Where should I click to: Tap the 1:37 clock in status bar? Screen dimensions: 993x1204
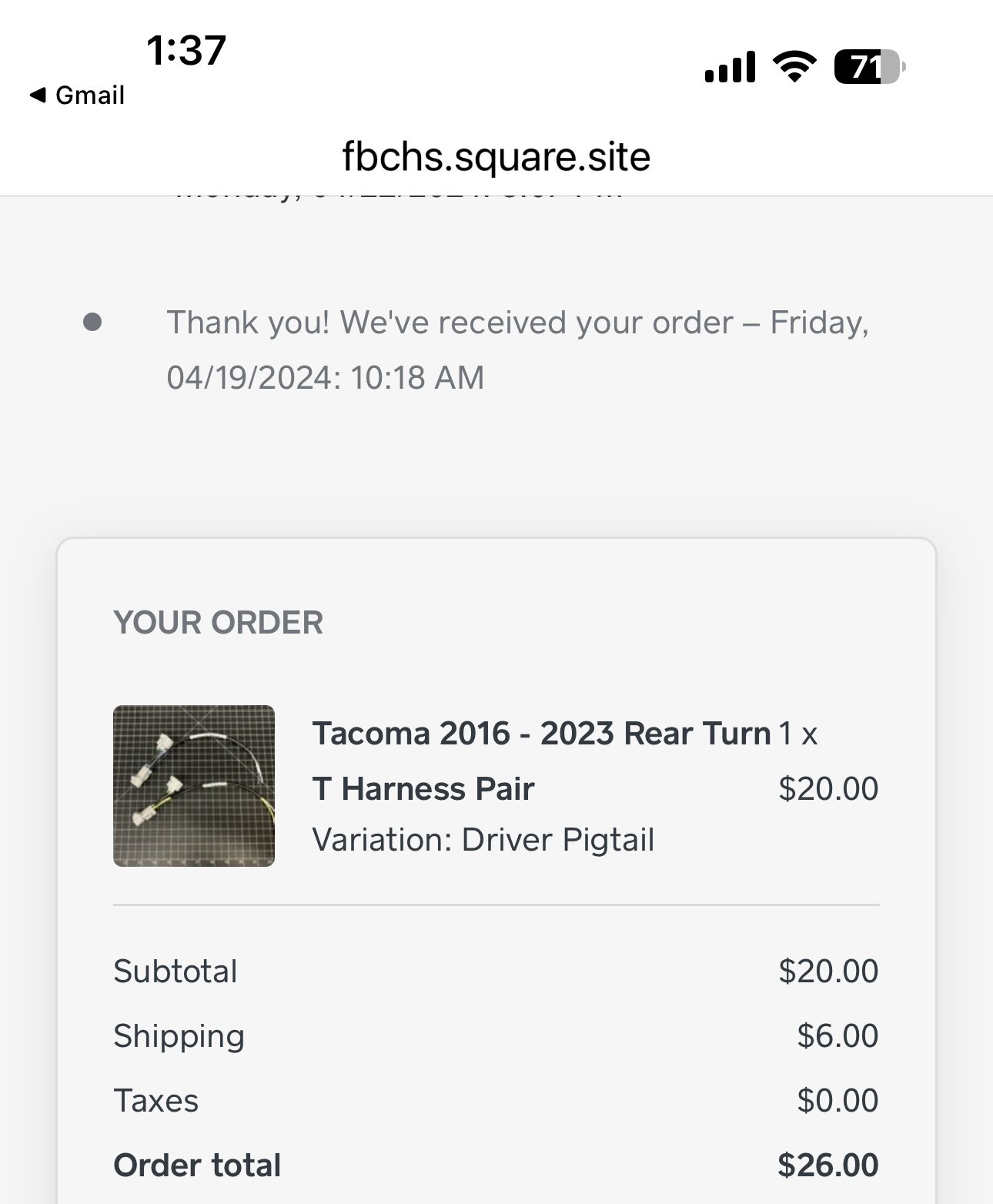[186, 51]
